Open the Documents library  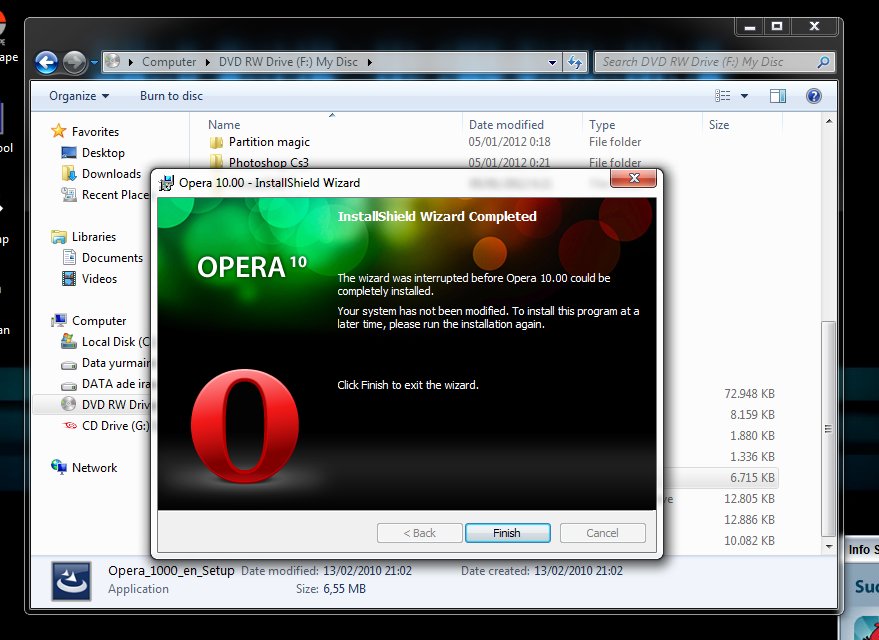[x=112, y=258]
